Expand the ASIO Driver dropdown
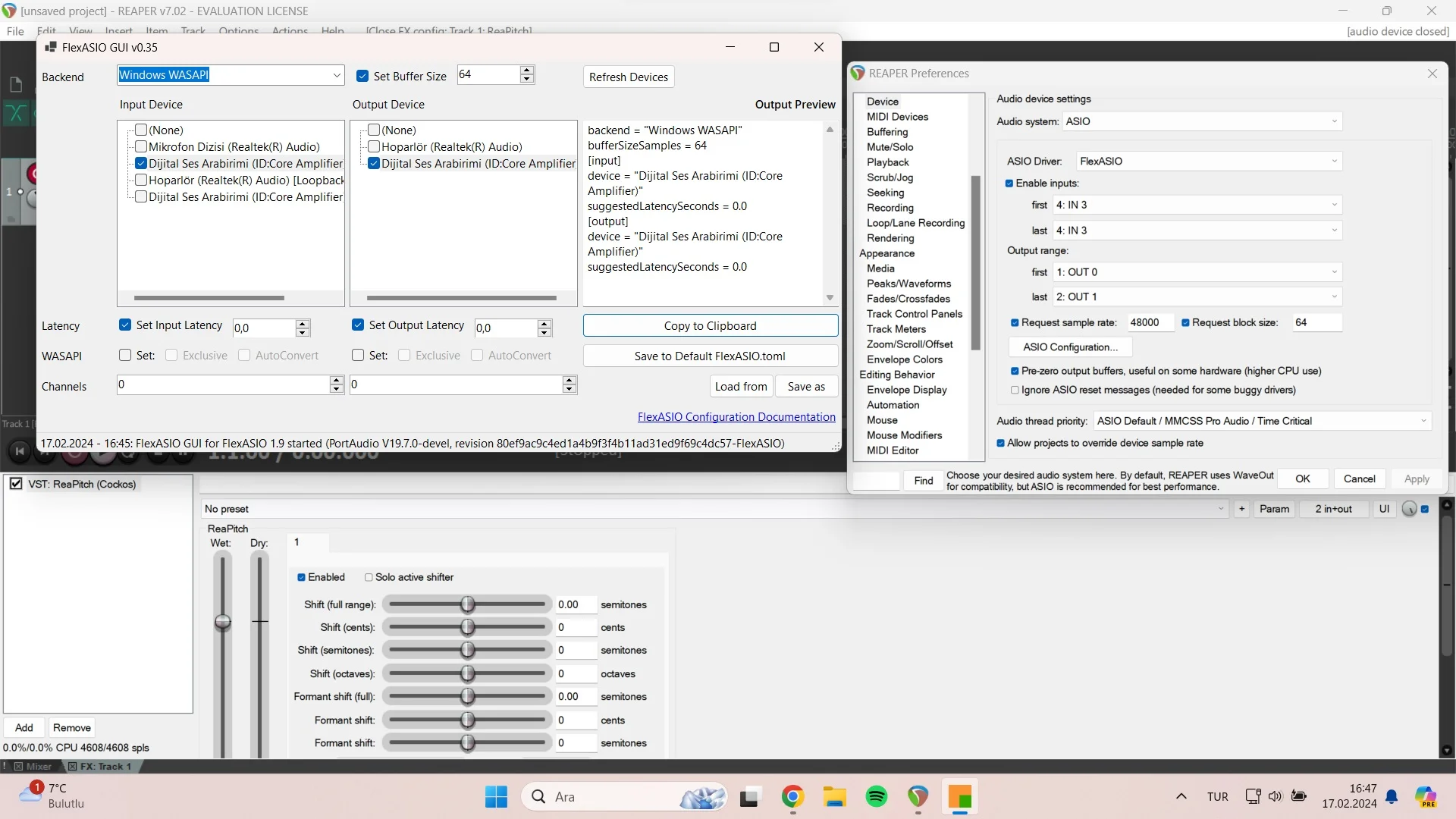The image size is (1456, 819). pyautogui.click(x=1334, y=162)
